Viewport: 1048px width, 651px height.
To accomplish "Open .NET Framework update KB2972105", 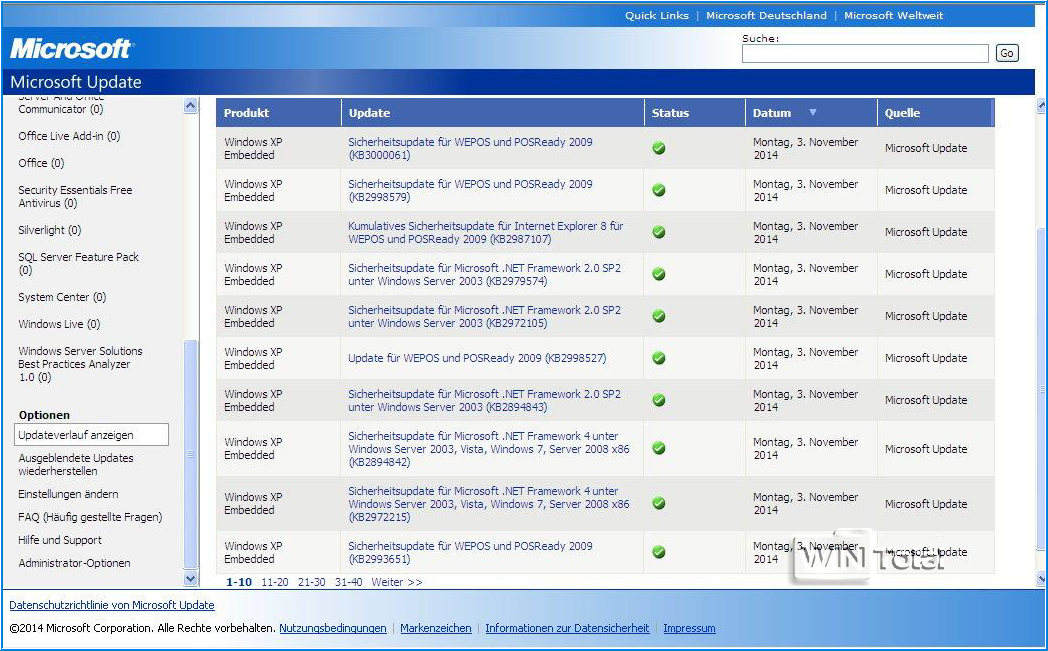I will (x=484, y=317).
